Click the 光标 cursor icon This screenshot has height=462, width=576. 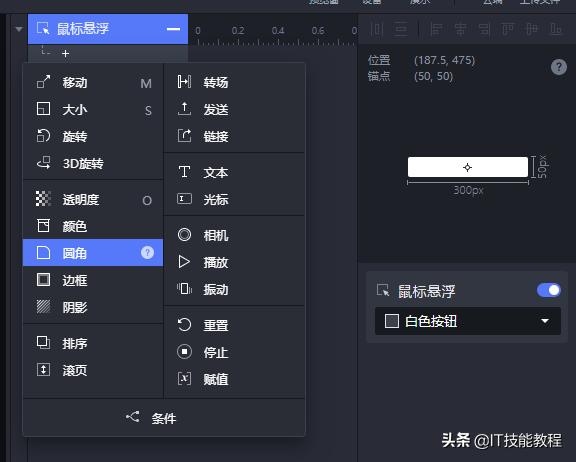coord(184,199)
